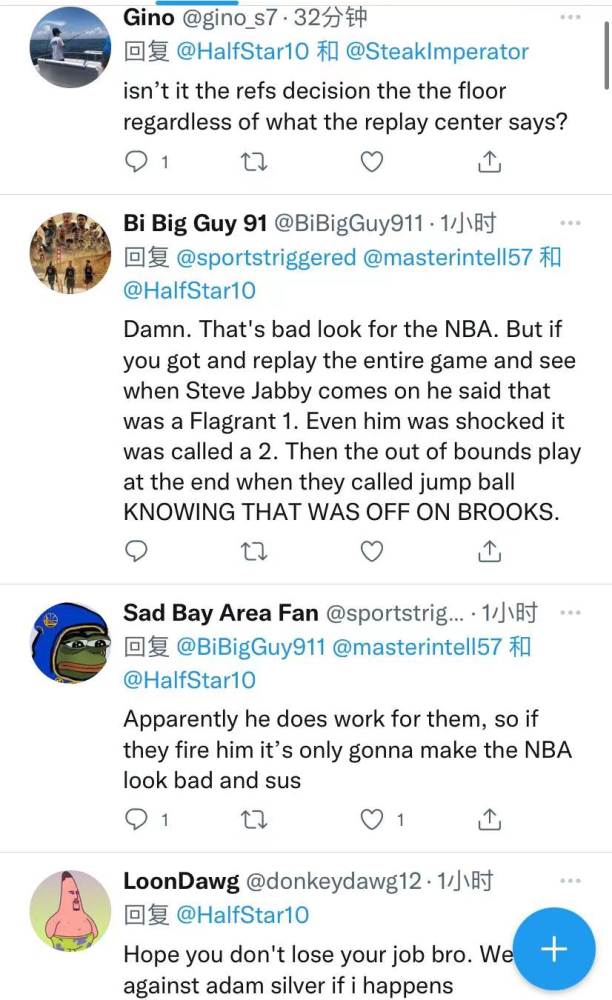Like Gino's tweet
This screenshot has height=1000, width=612.
click(371, 161)
